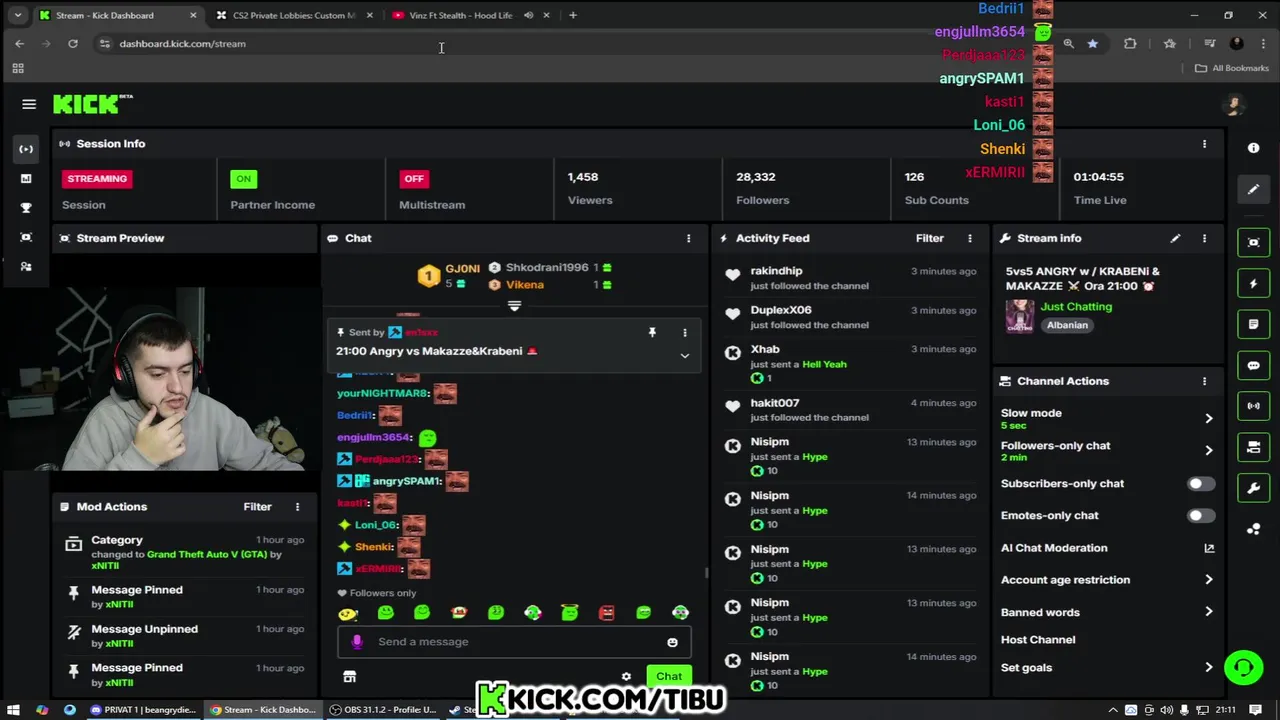Open the emoji picker in message box
The width and height of the screenshot is (1280, 720).
(672, 642)
